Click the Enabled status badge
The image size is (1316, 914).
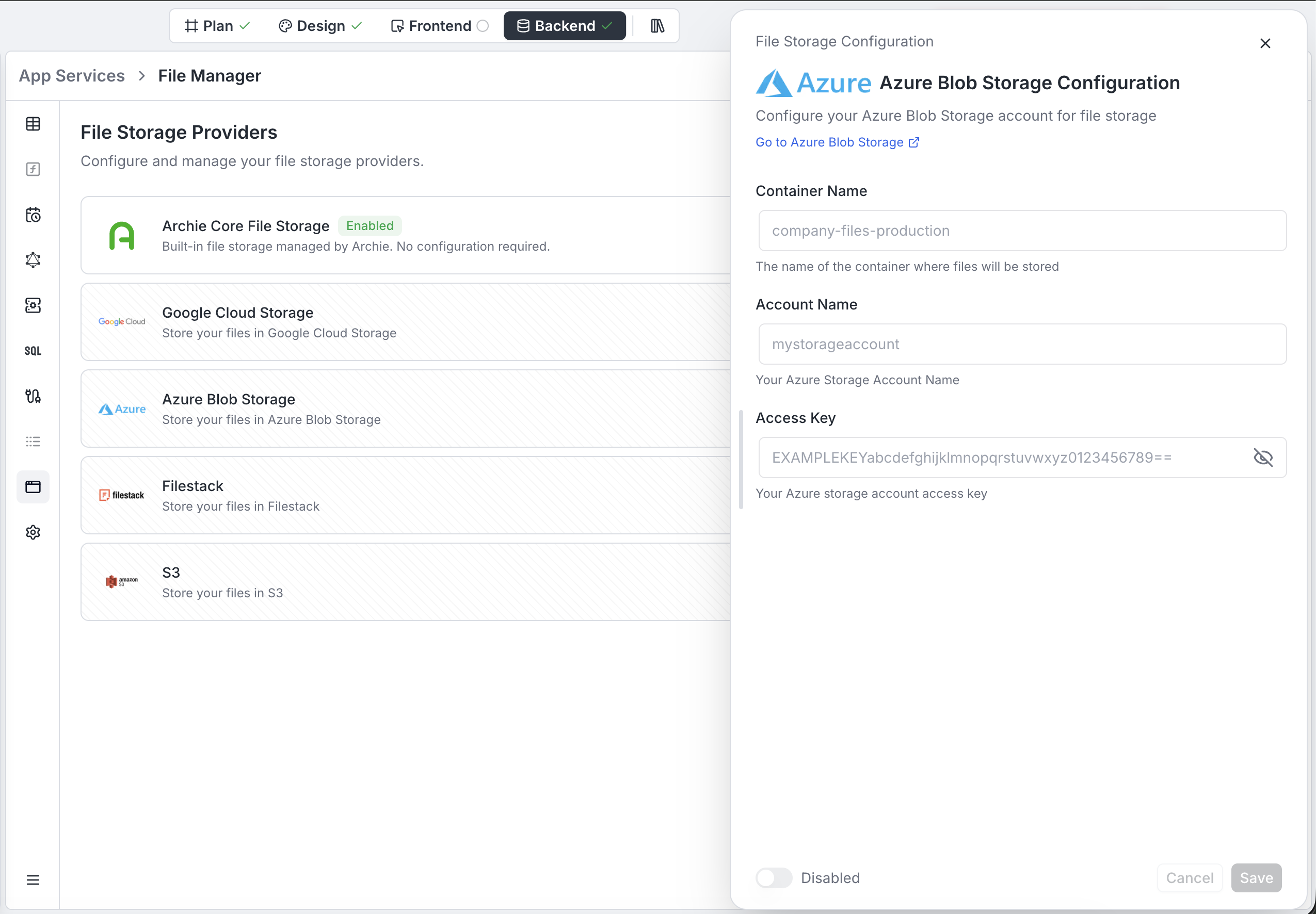click(370, 225)
